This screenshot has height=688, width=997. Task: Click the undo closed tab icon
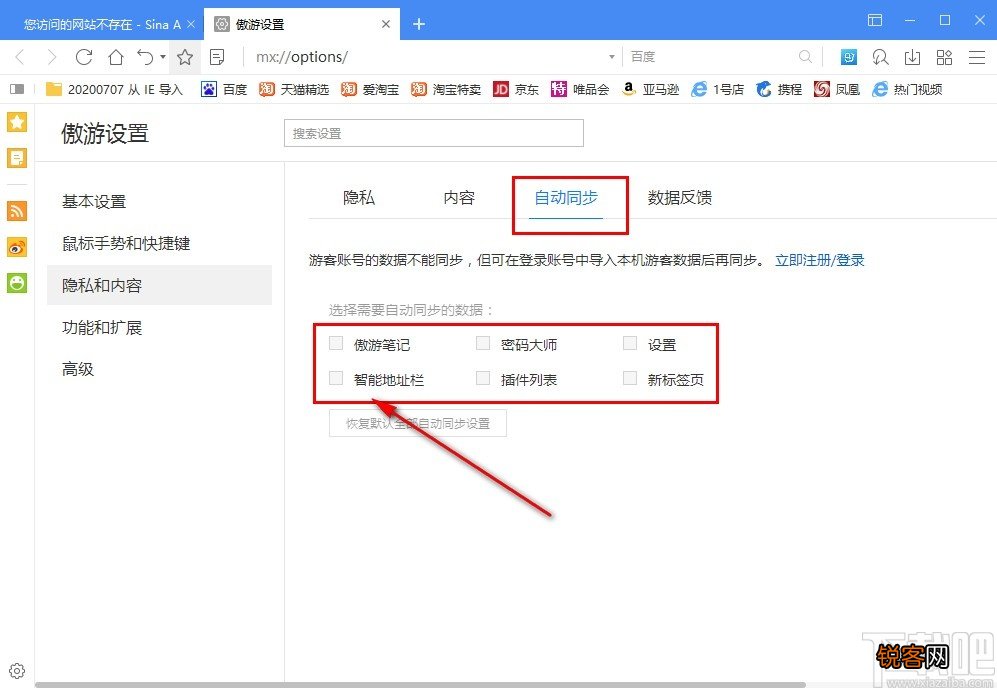[x=145, y=57]
